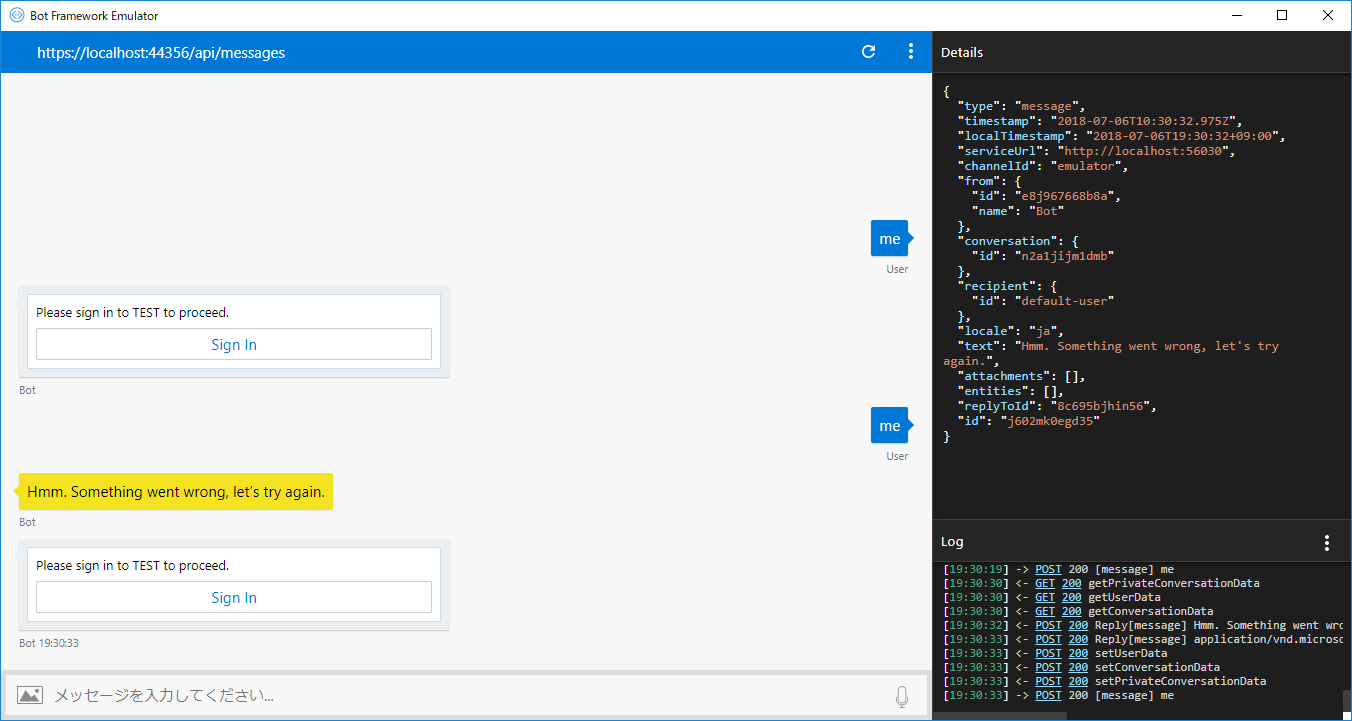1352x721 pixels.
Task: Click POST link for setPrivateConversationData
Action: [x=1048, y=681]
